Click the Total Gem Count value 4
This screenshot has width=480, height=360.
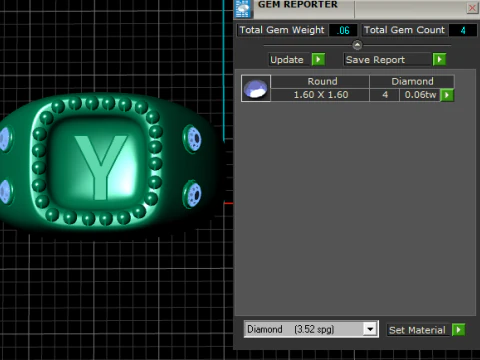463,30
